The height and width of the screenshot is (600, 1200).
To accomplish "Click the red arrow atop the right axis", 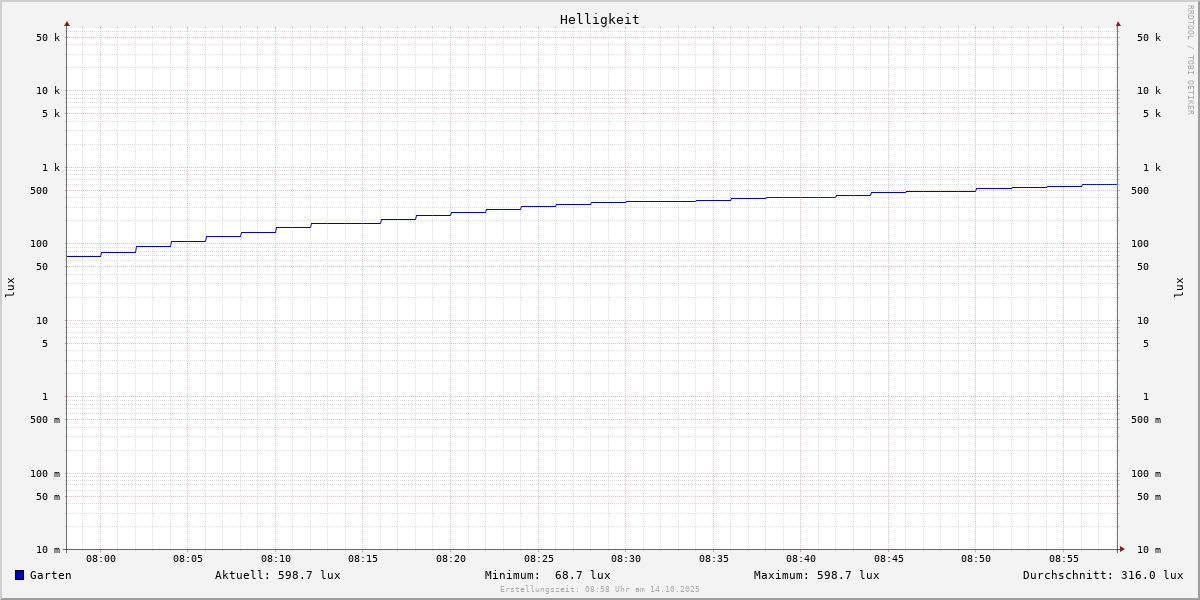I will [x=1118, y=23].
